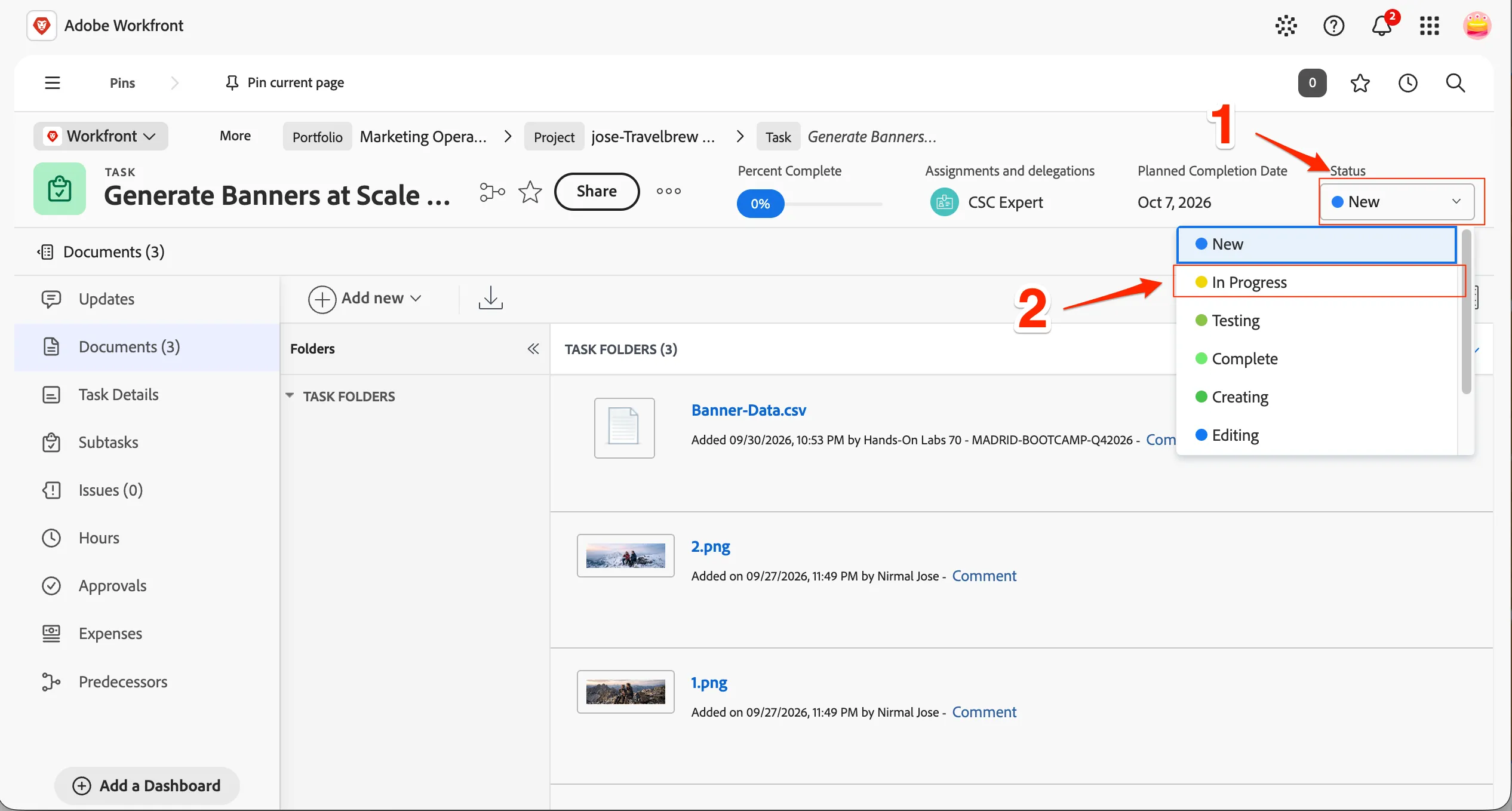The image size is (1512, 811).
Task: Open the AI assistant sparkle icon
Action: pos(1286,26)
